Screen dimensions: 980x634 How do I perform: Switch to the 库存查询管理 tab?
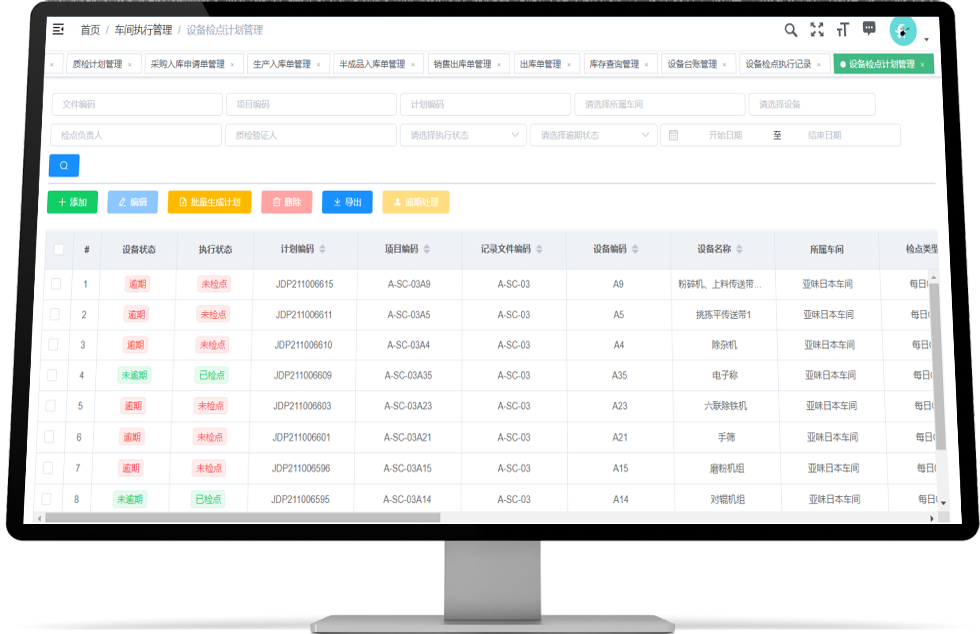click(613, 64)
